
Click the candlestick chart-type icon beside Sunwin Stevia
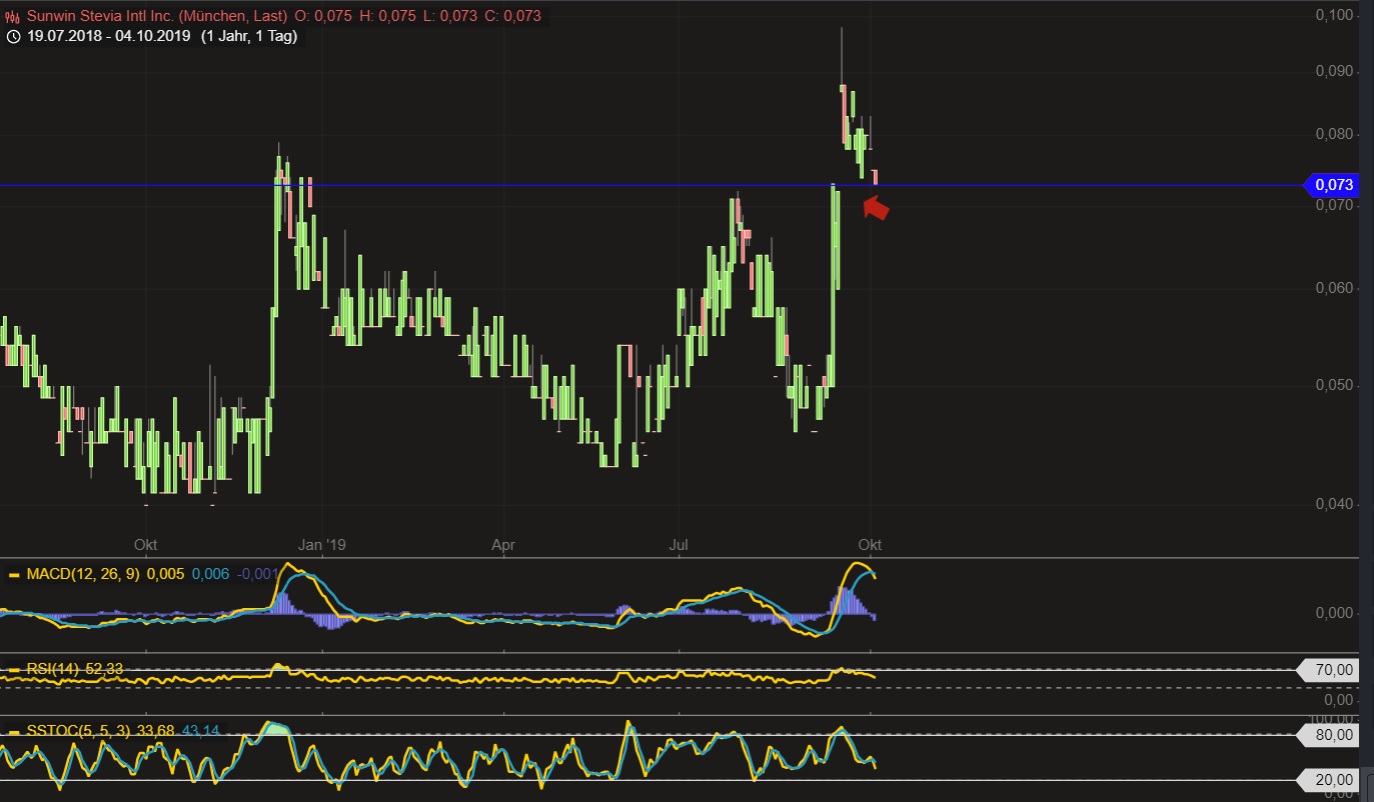(x=12, y=16)
